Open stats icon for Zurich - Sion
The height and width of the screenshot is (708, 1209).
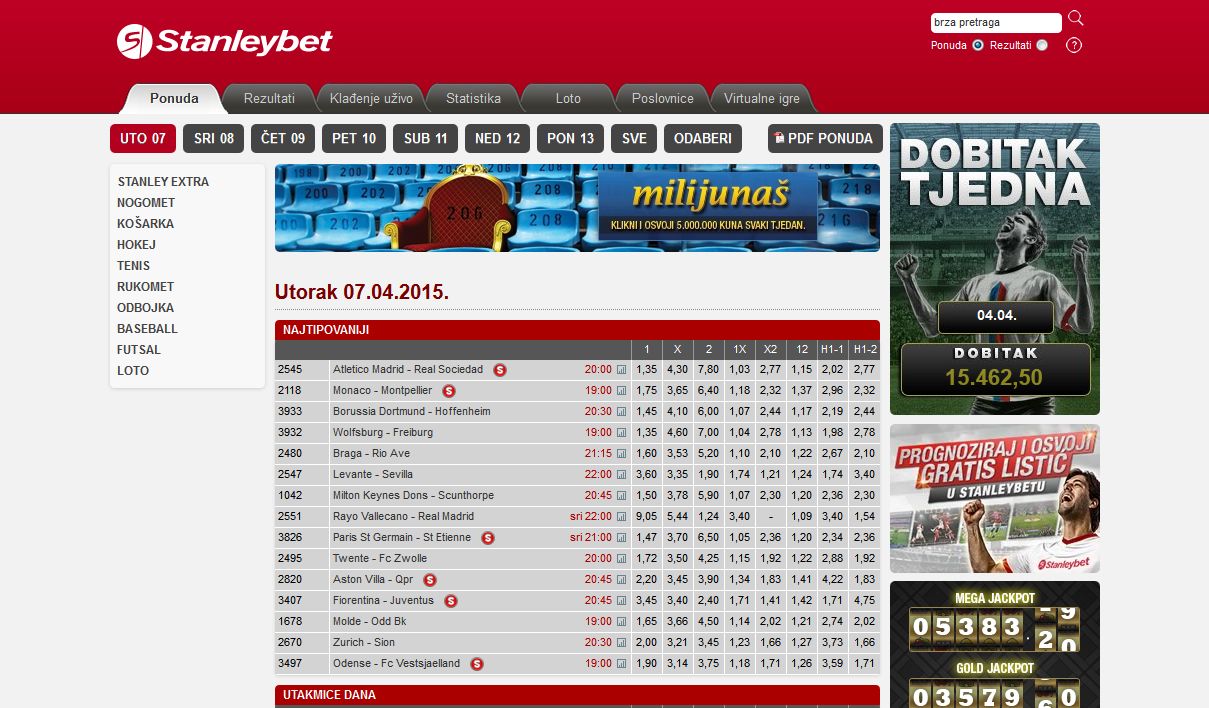tap(621, 643)
